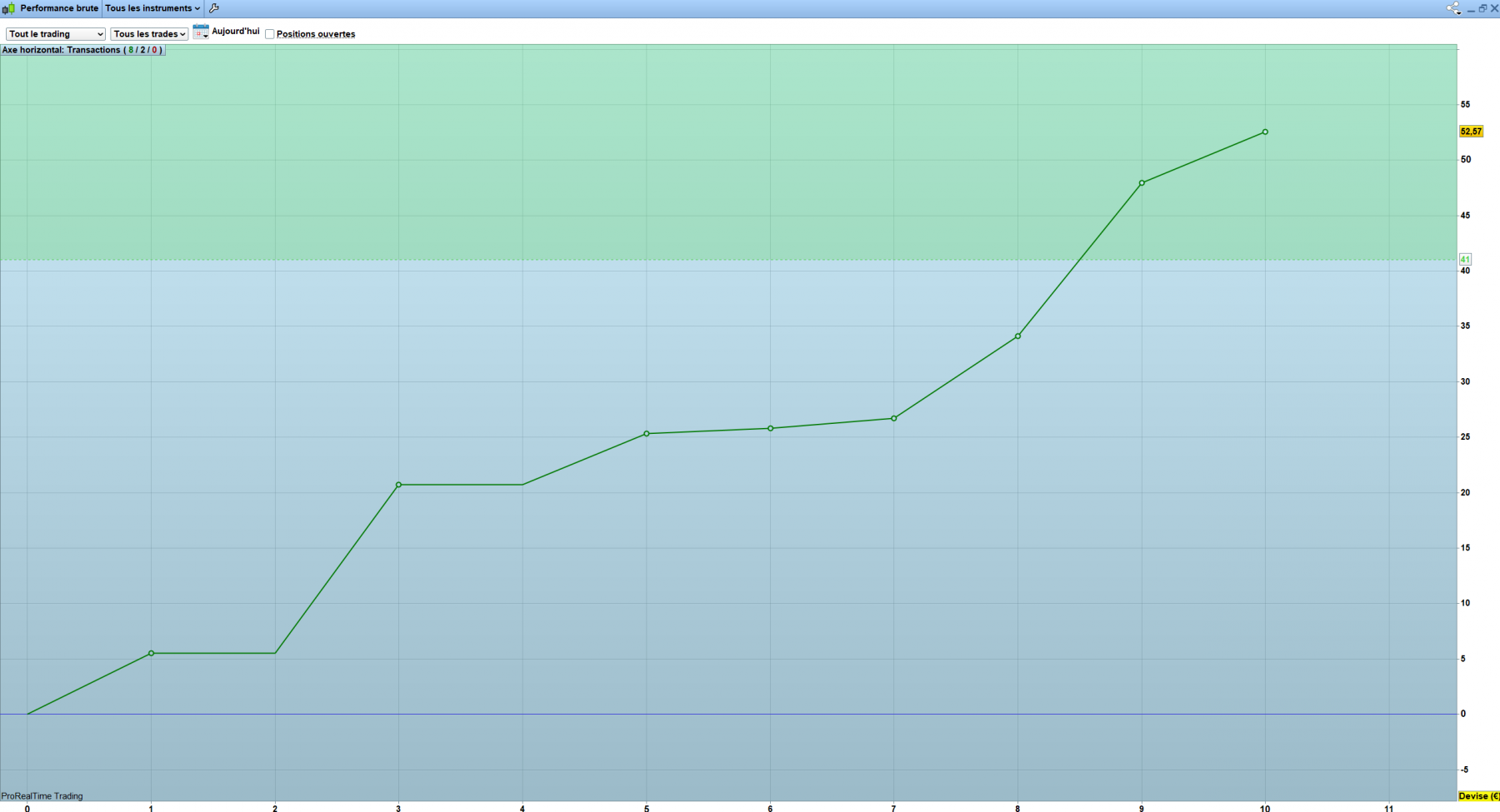Viewport: 1500px width, 812px height.
Task: Open the calendar date picker icon
Action: [201, 32]
